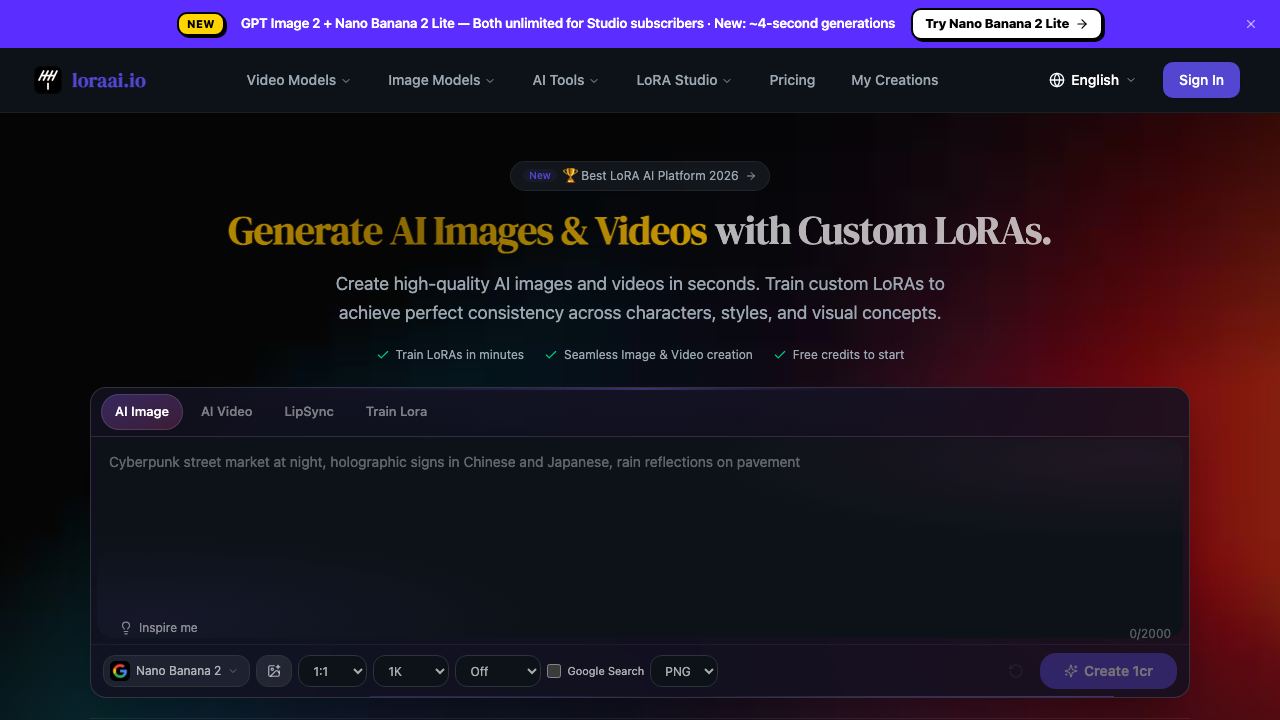
Task: Close the announcement banner with X
Action: (1251, 24)
